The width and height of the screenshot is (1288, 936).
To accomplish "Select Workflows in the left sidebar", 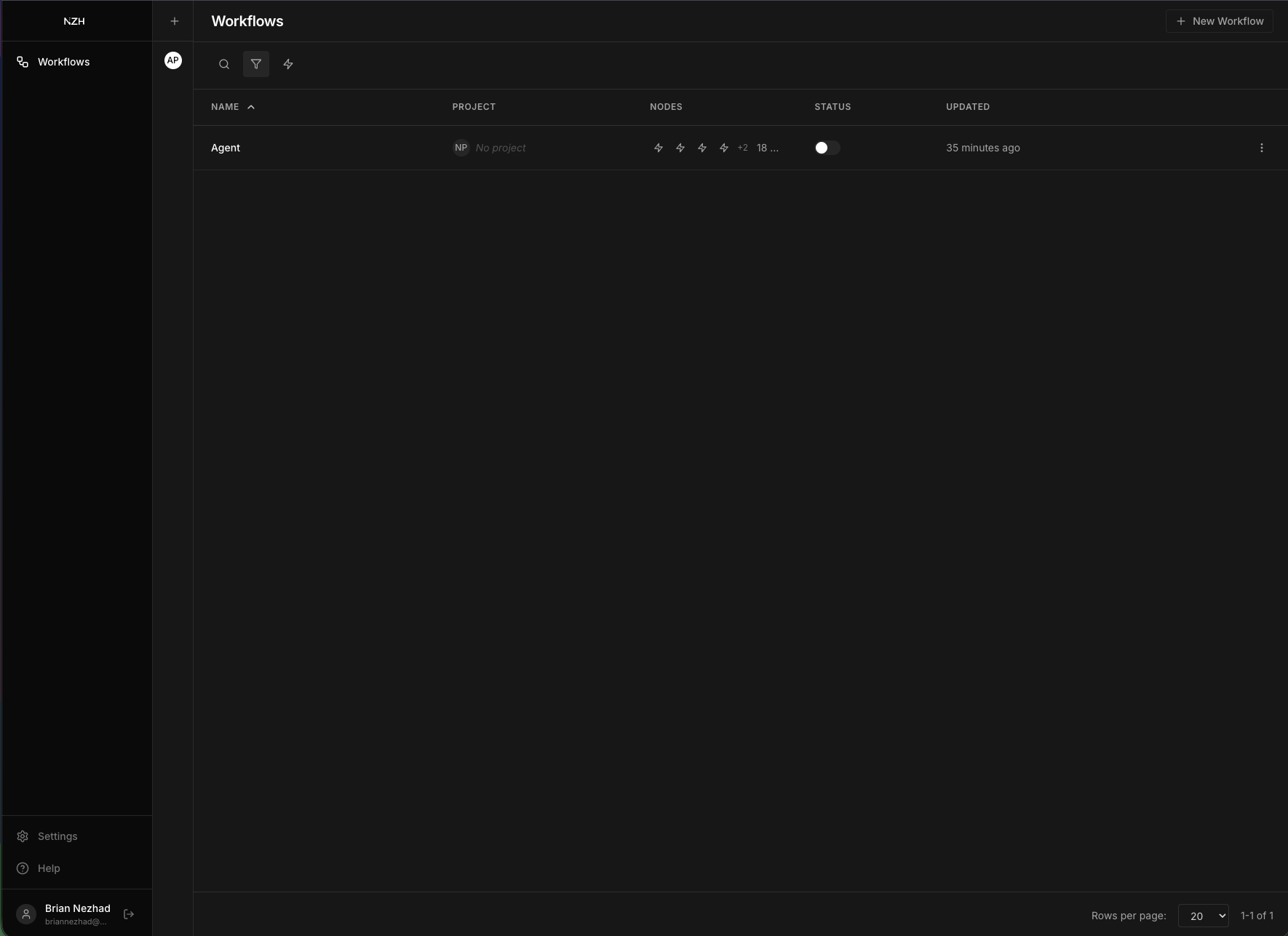I will [63, 61].
